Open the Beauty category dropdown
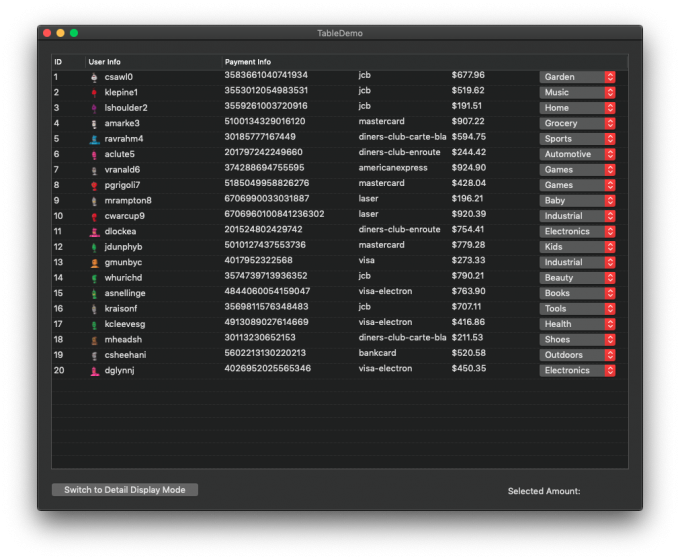Viewport: 680px width, 560px height. pos(577,278)
